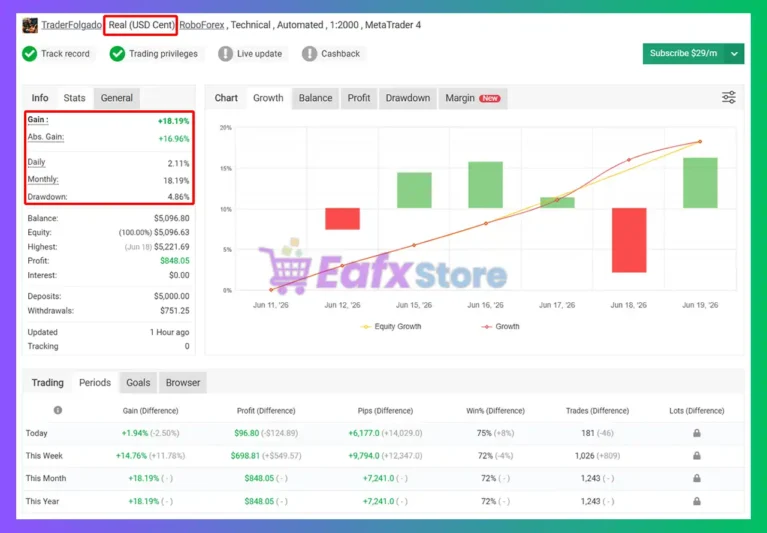Click the Jun 15 green bar in chart

(414, 190)
